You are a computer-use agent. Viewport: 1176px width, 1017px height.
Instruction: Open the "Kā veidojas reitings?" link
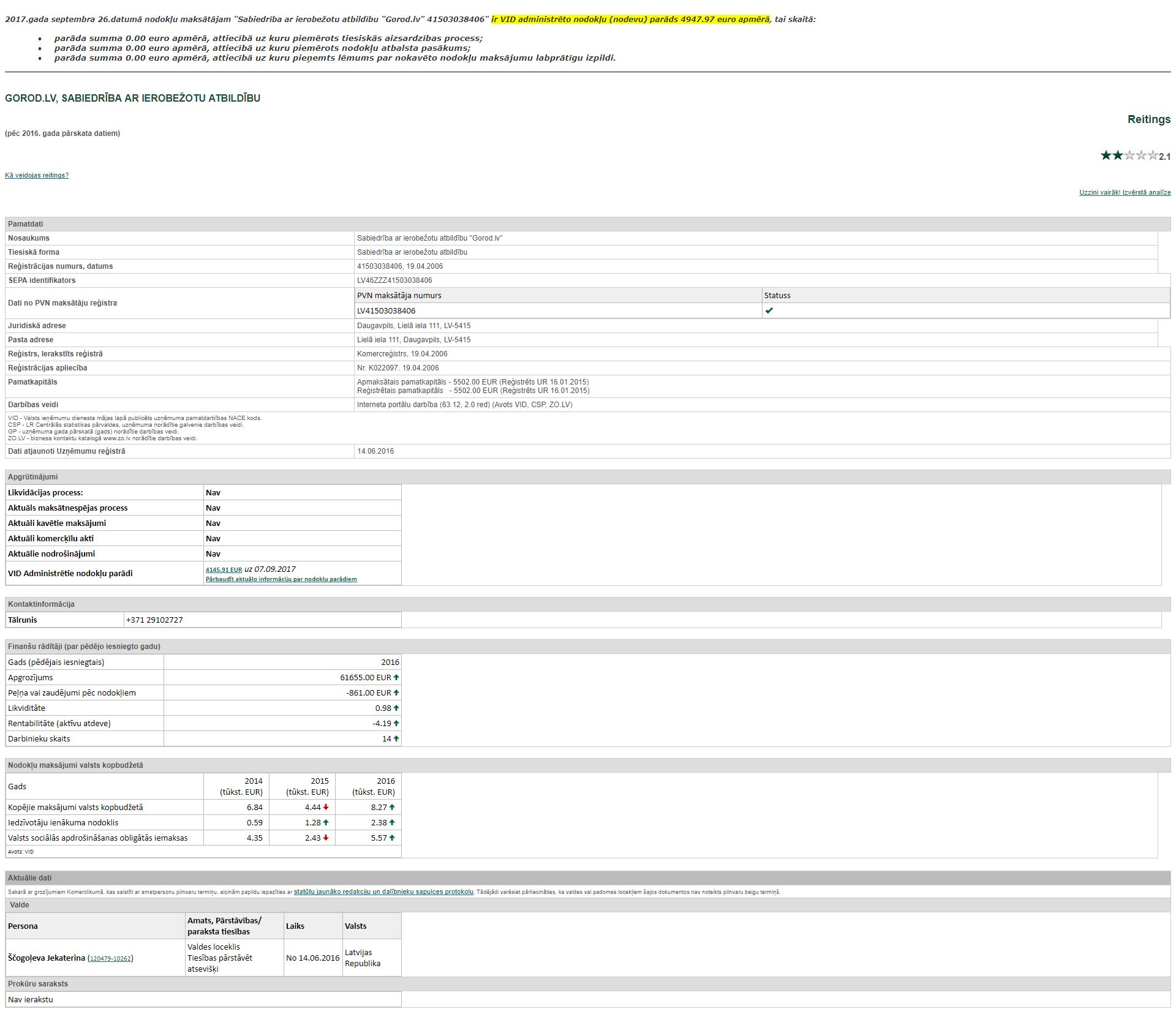tap(37, 175)
